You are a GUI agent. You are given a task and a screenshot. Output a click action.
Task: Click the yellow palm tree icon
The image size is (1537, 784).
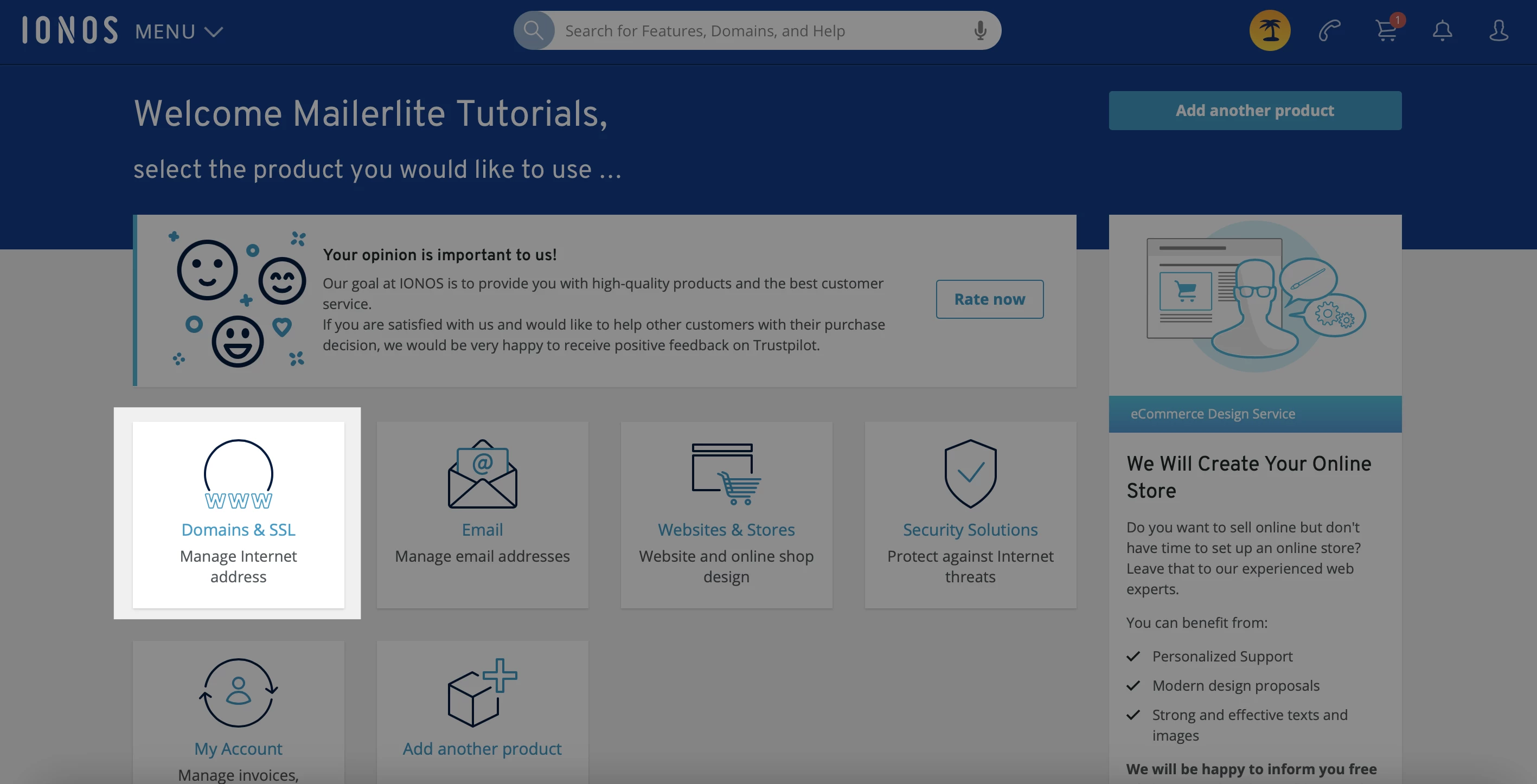(1270, 30)
